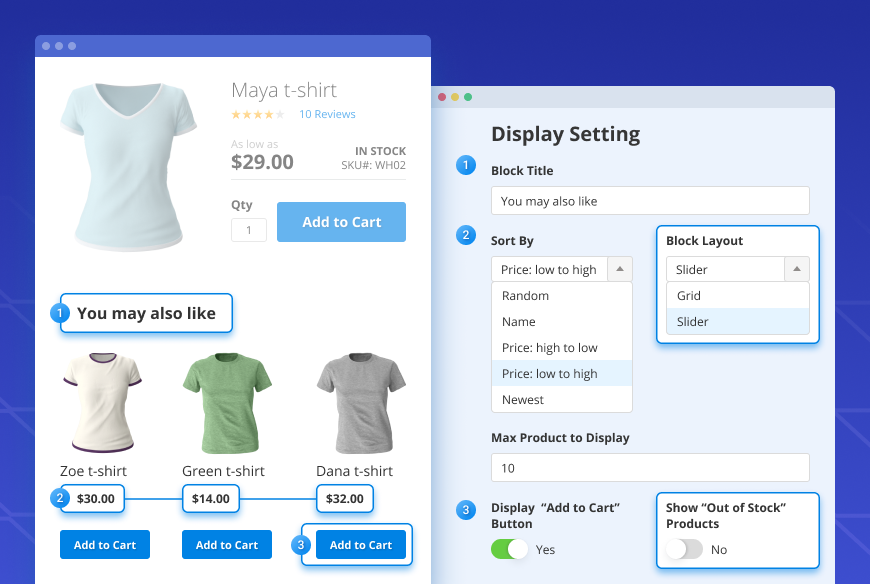This screenshot has width=870, height=584.
Task: Click Add to Cart under Green t-shirt
Action: click(226, 544)
